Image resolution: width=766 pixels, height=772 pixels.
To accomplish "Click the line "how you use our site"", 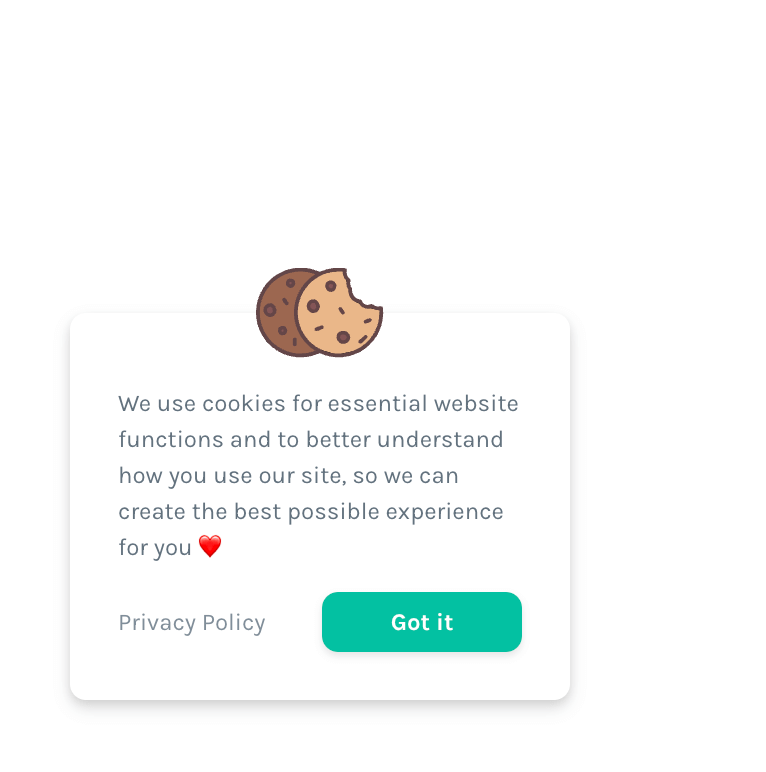I will [x=288, y=476].
